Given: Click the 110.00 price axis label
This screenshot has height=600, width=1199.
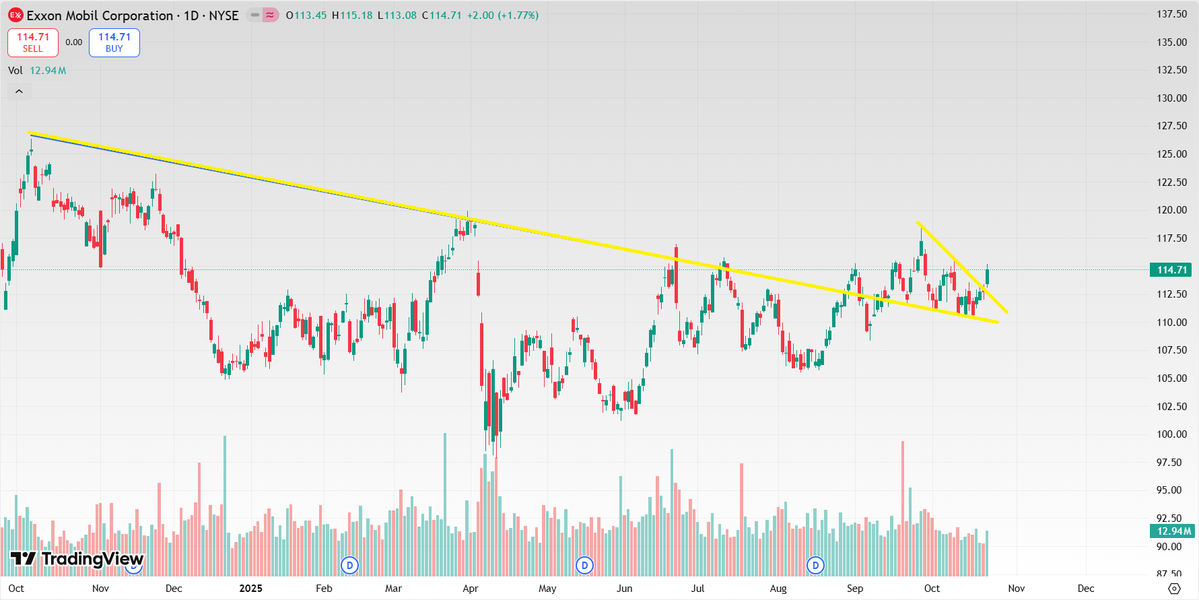Looking at the screenshot, I should pos(1170,323).
